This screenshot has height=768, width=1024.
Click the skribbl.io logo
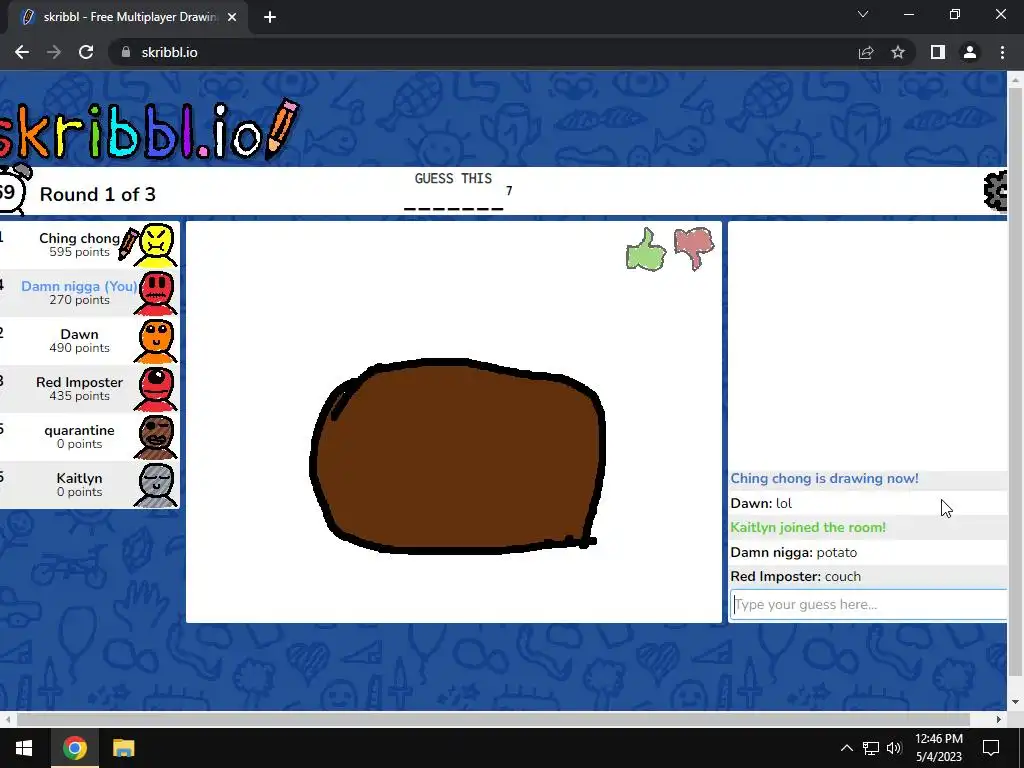click(150, 129)
